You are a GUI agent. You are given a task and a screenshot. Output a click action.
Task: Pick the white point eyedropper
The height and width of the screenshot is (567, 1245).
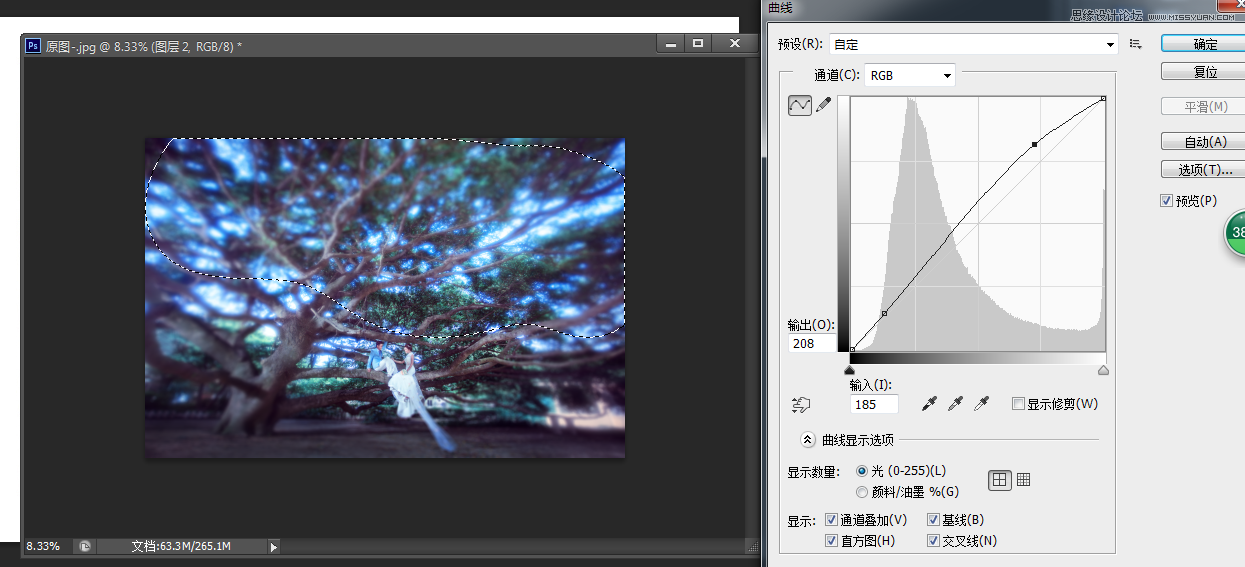click(x=982, y=404)
